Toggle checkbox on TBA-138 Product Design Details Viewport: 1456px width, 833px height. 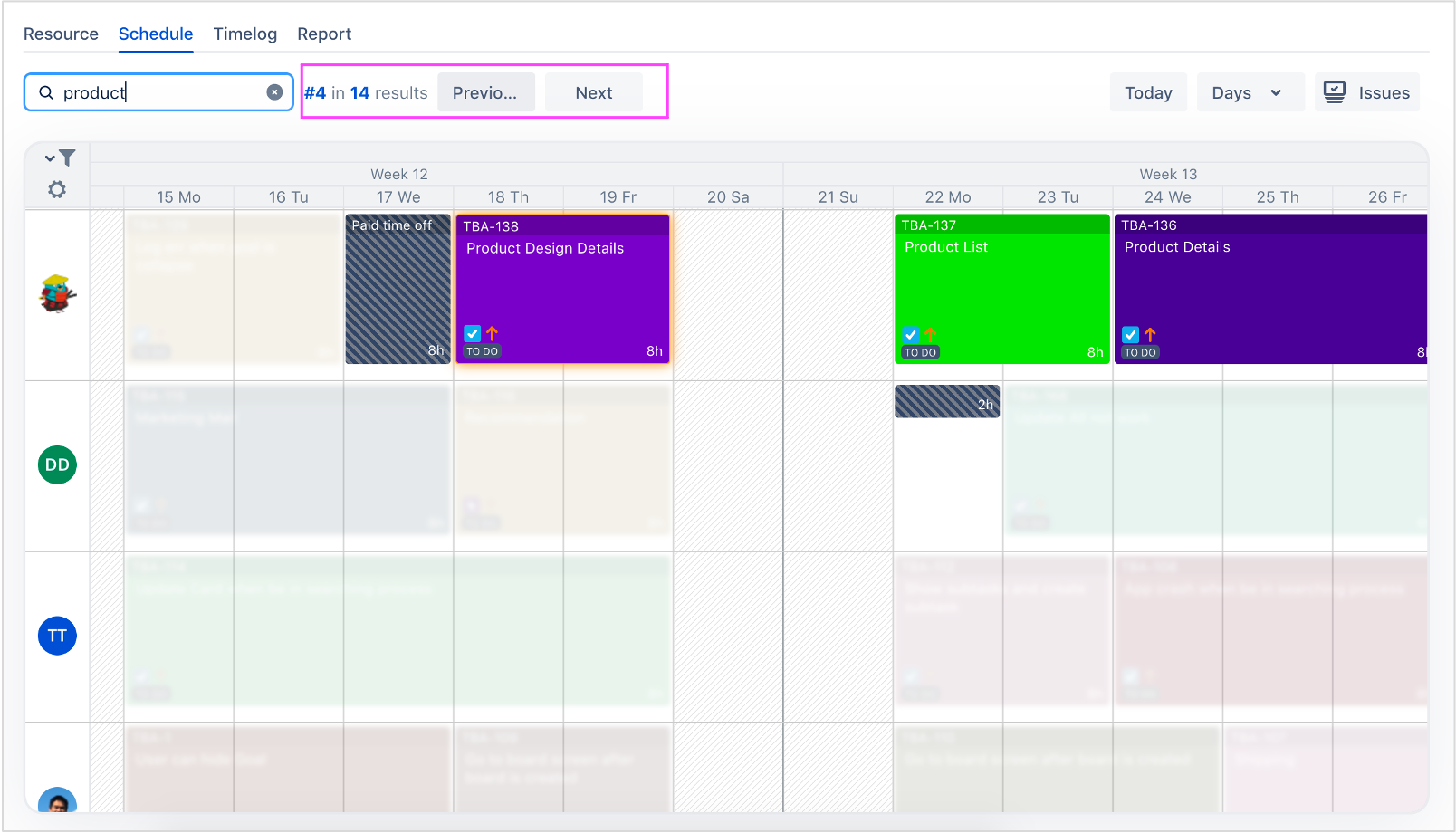[473, 333]
